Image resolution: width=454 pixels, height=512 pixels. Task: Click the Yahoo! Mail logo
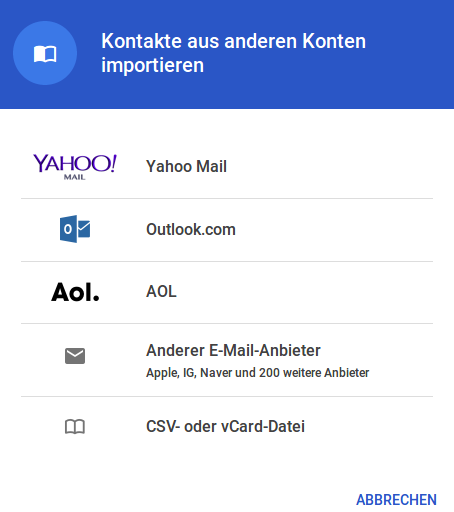tap(75, 167)
